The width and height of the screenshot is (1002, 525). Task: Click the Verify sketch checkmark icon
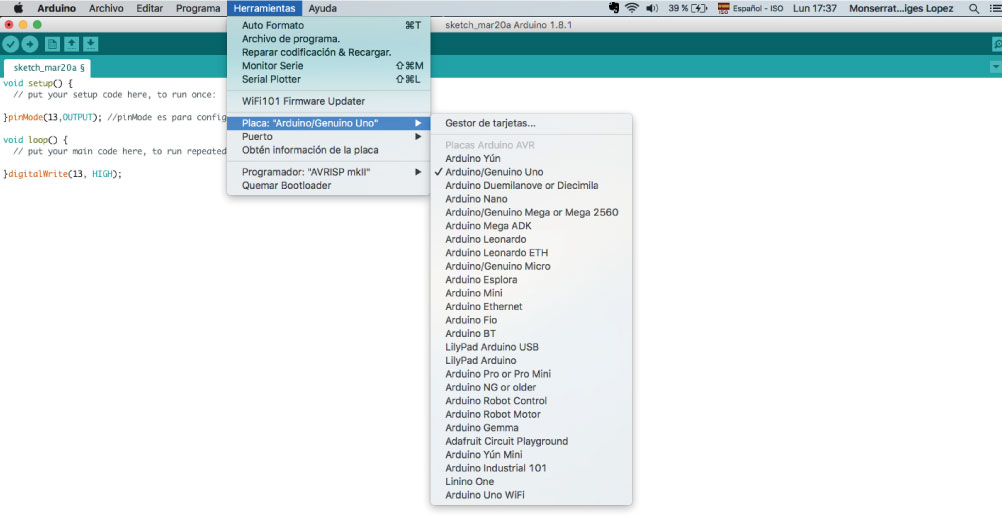pyautogui.click(x=10, y=44)
